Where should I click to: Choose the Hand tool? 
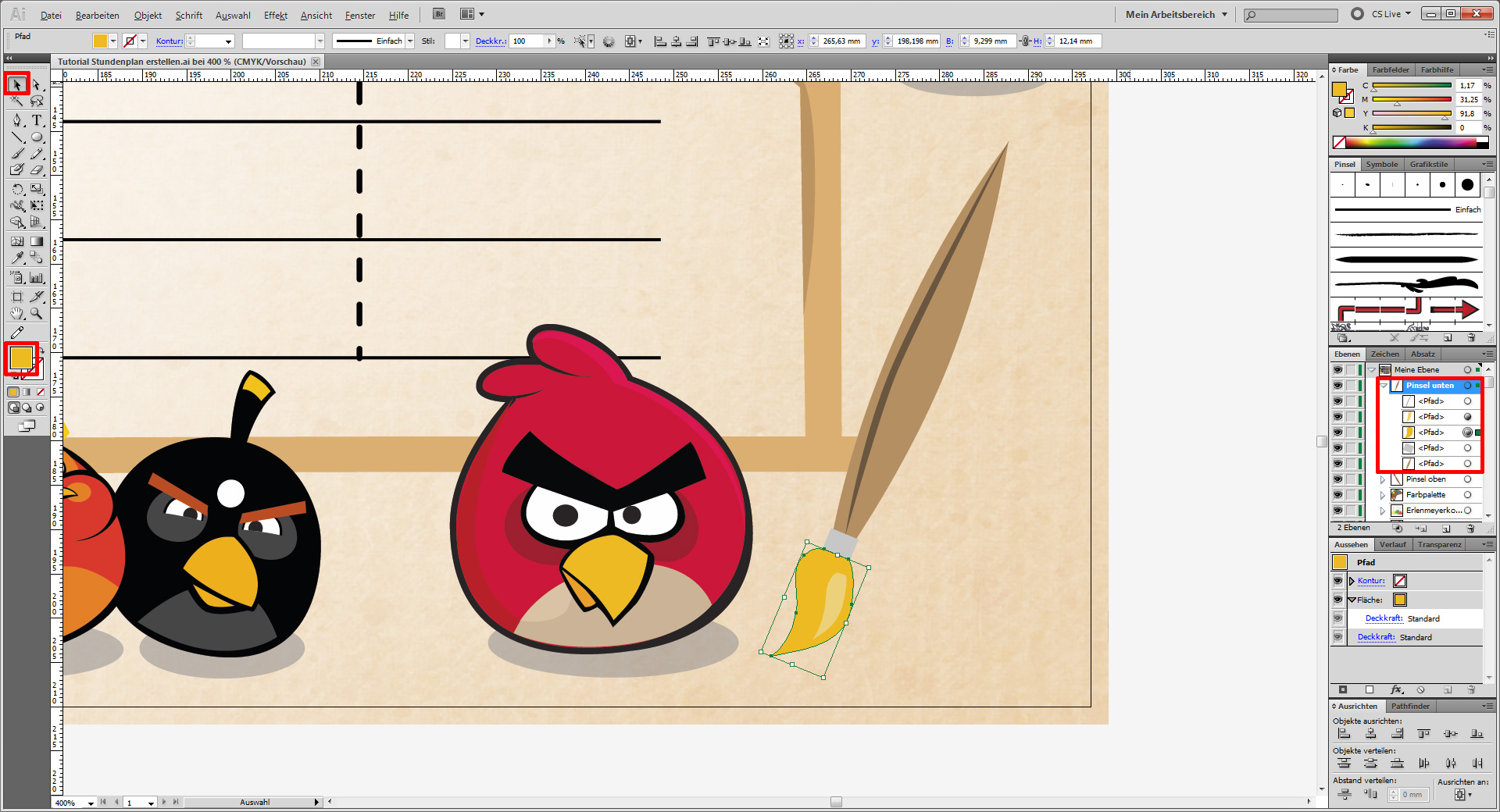(17, 314)
